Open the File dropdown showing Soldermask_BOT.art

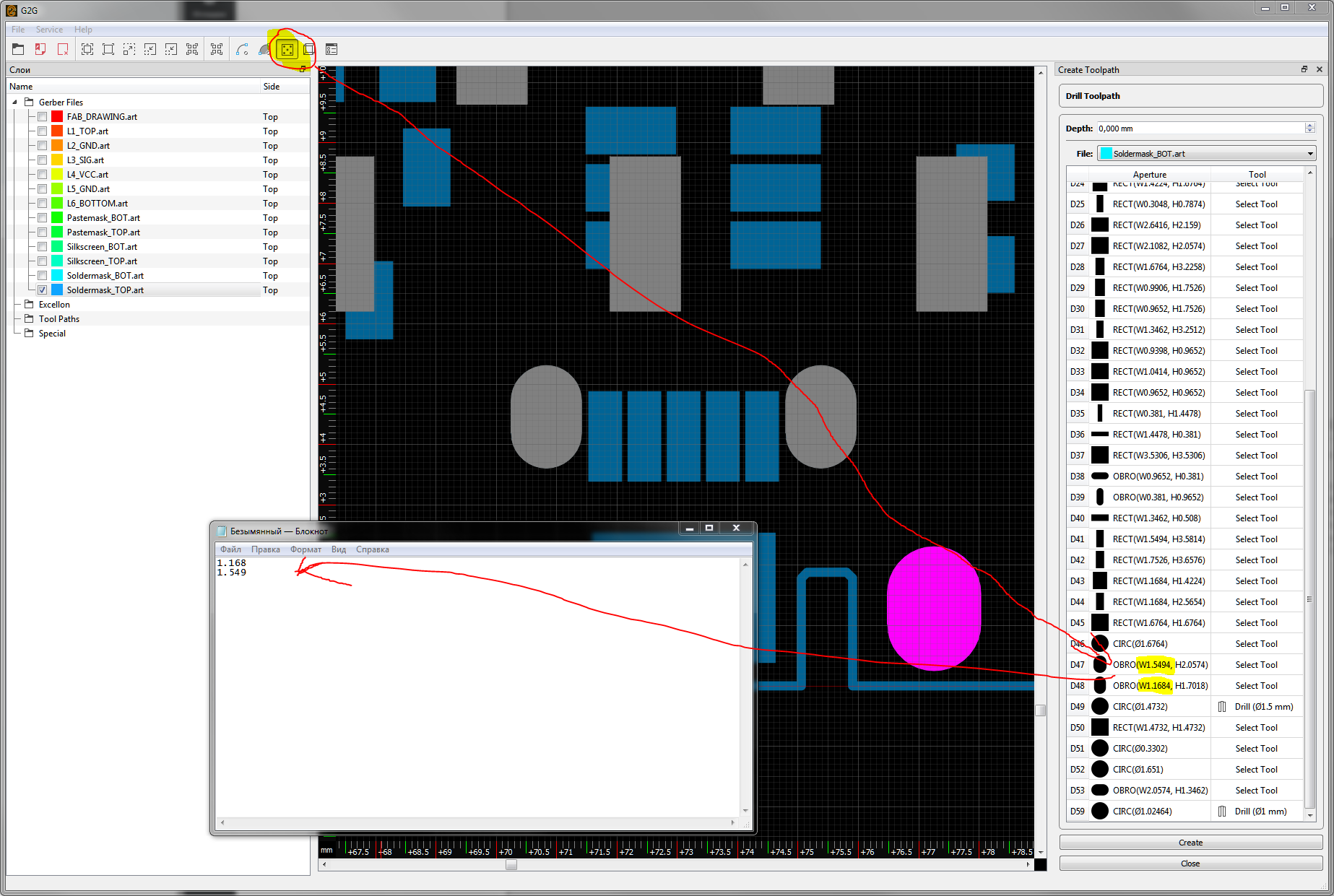click(1206, 154)
